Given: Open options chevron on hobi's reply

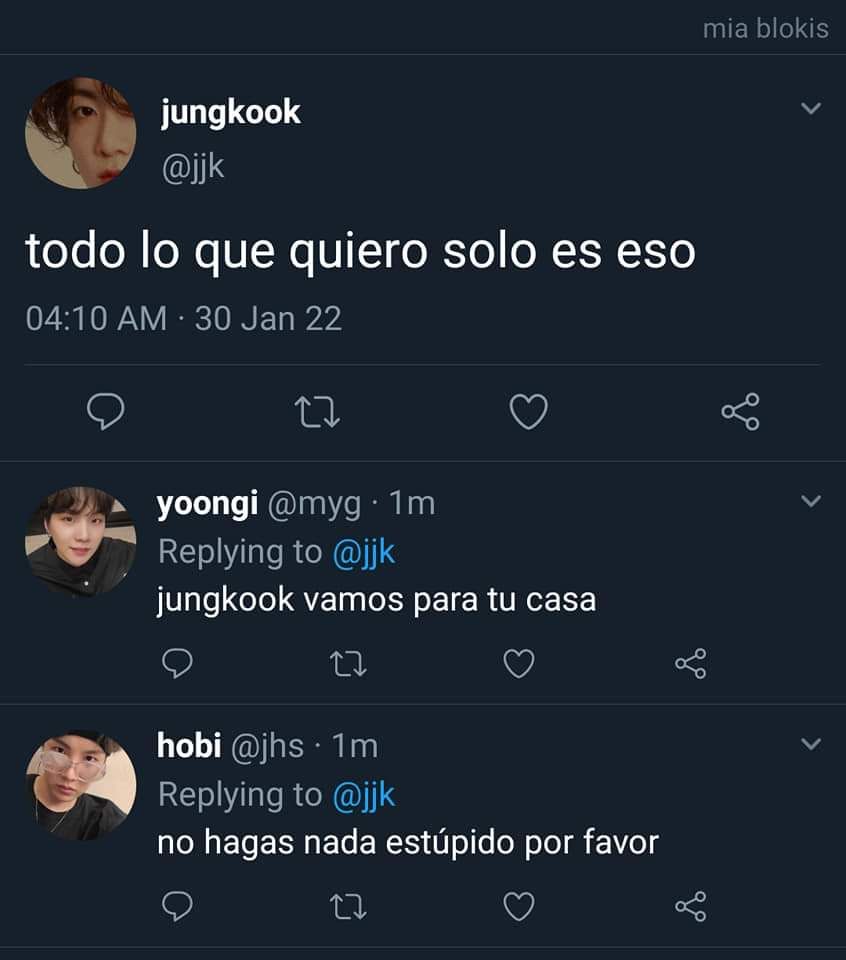Looking at the screenshot, I should [811, 744].
